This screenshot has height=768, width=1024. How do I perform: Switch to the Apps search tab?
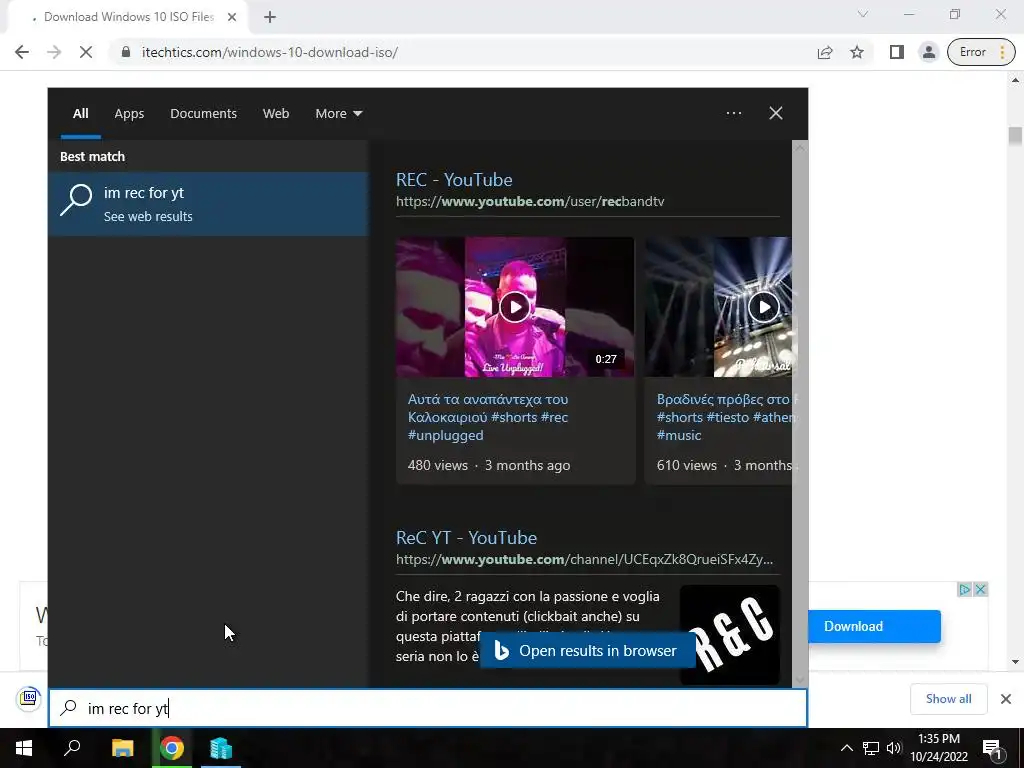point(129,114)
